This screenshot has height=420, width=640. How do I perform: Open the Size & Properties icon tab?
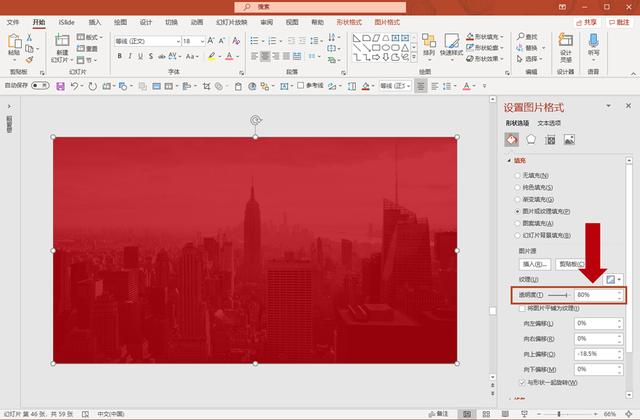point(550,140)
